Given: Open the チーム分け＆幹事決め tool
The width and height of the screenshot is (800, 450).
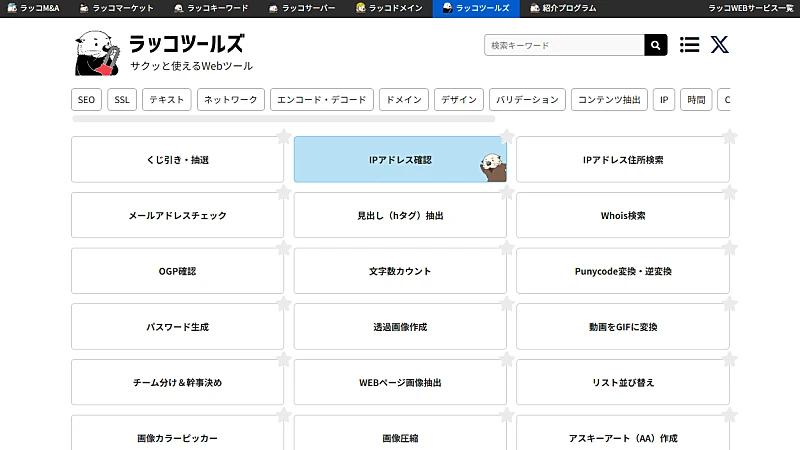Looking at the screenshot, I should tap(177, 382).
